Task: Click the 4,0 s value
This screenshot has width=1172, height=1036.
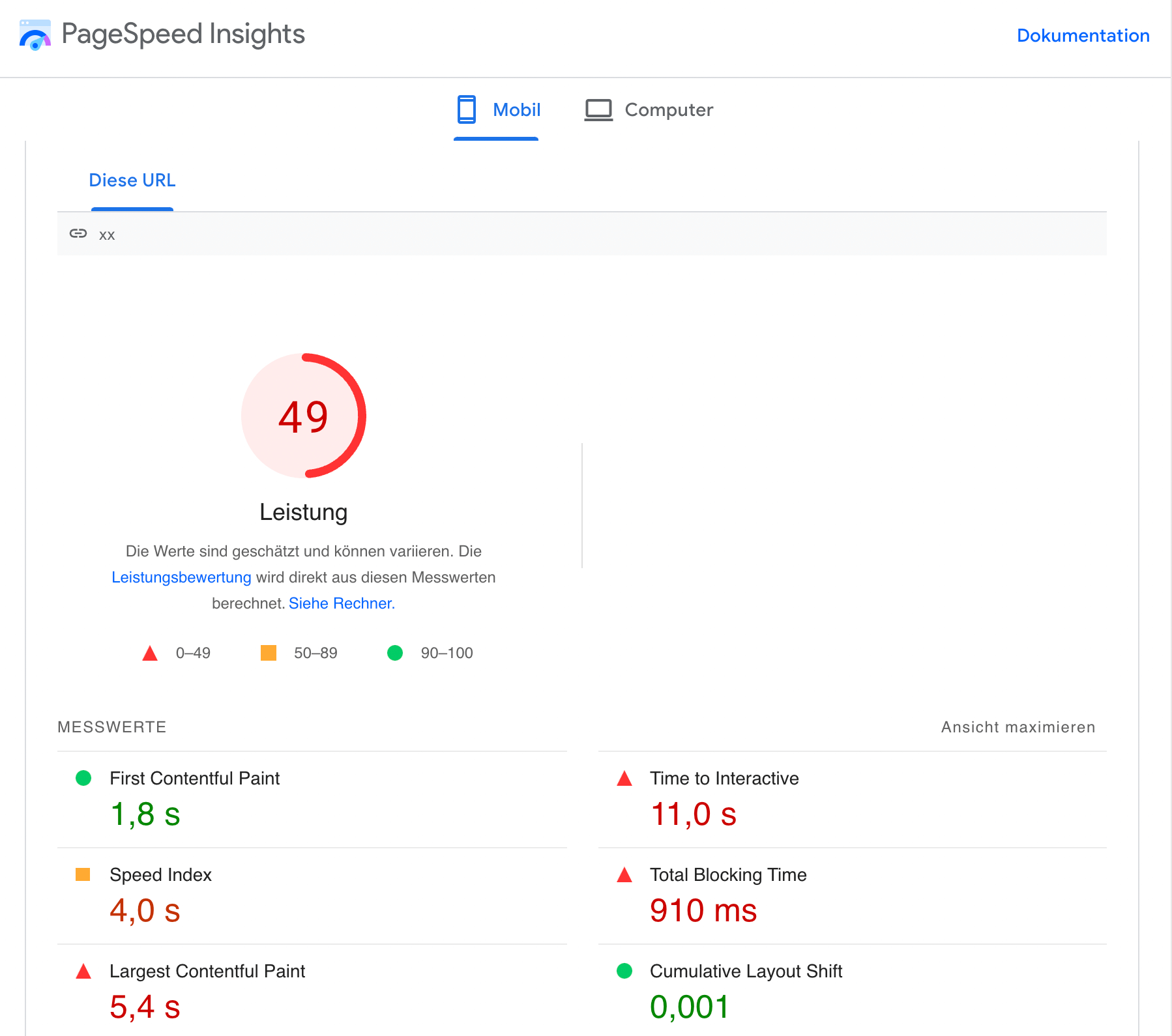Action: pos(145,911)
